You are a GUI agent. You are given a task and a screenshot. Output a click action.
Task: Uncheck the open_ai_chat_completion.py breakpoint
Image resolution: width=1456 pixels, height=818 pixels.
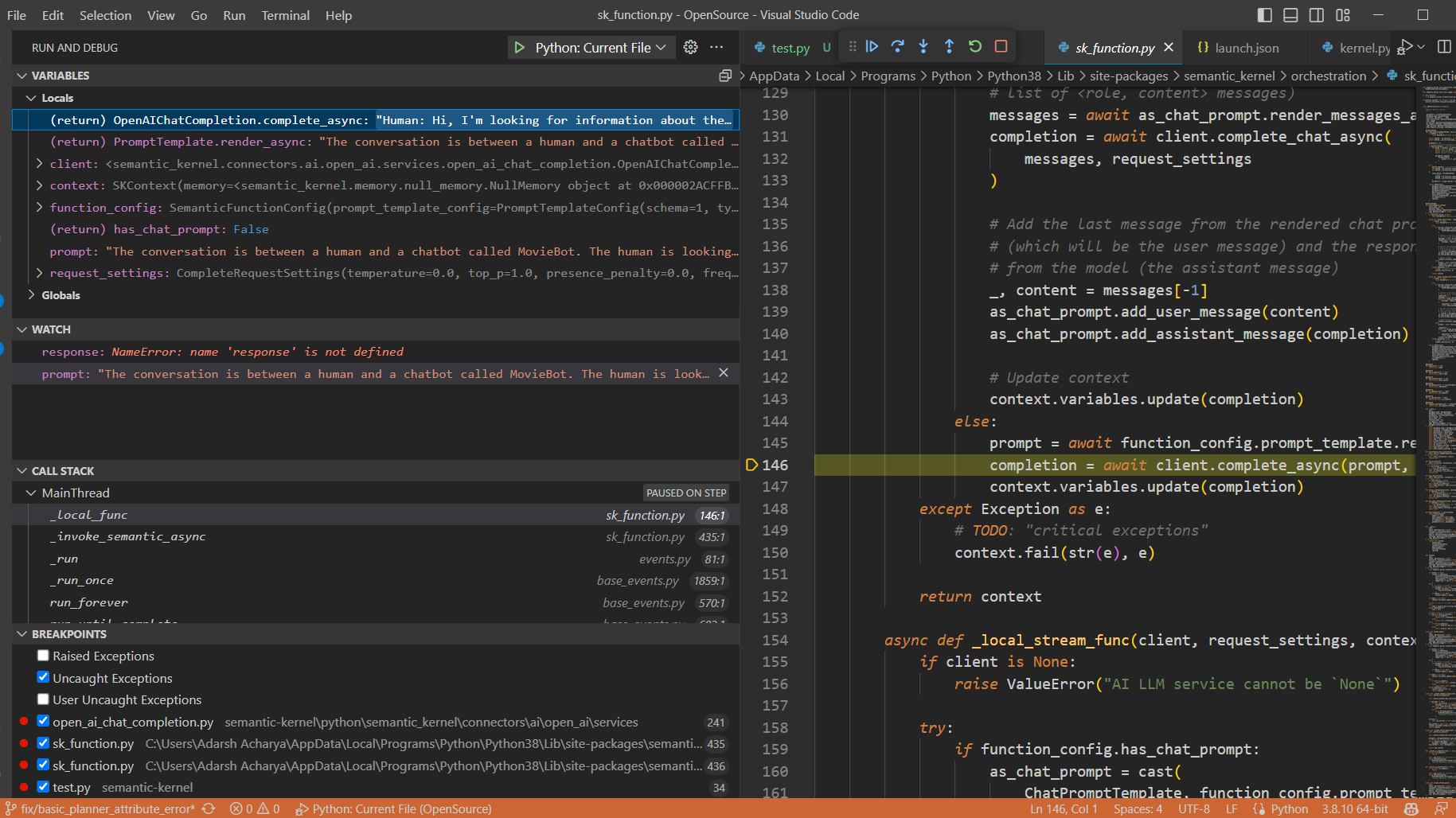(43, 721)
